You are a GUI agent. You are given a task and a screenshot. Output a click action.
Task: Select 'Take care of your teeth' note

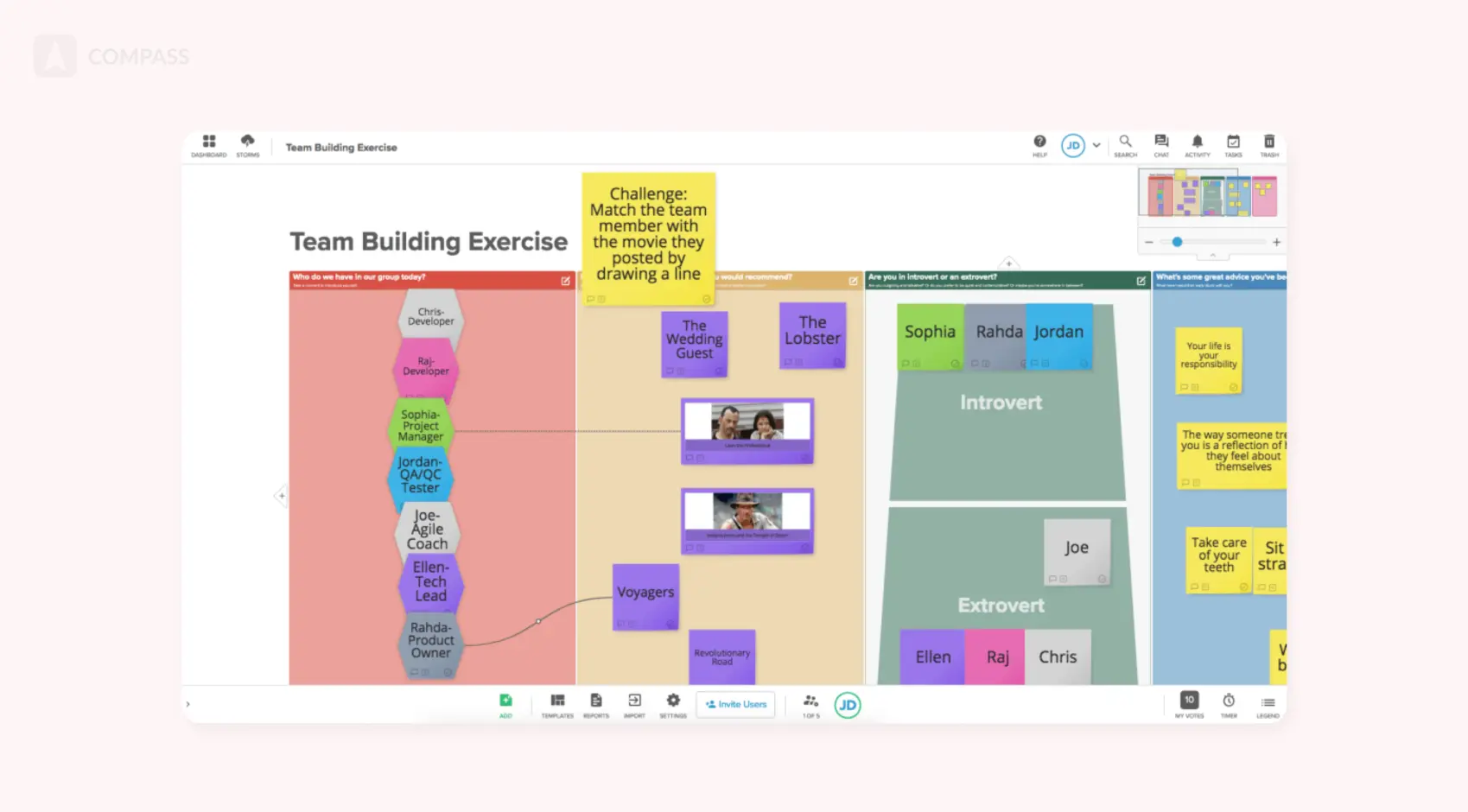pyautogui.click(x=1219, y=561)
